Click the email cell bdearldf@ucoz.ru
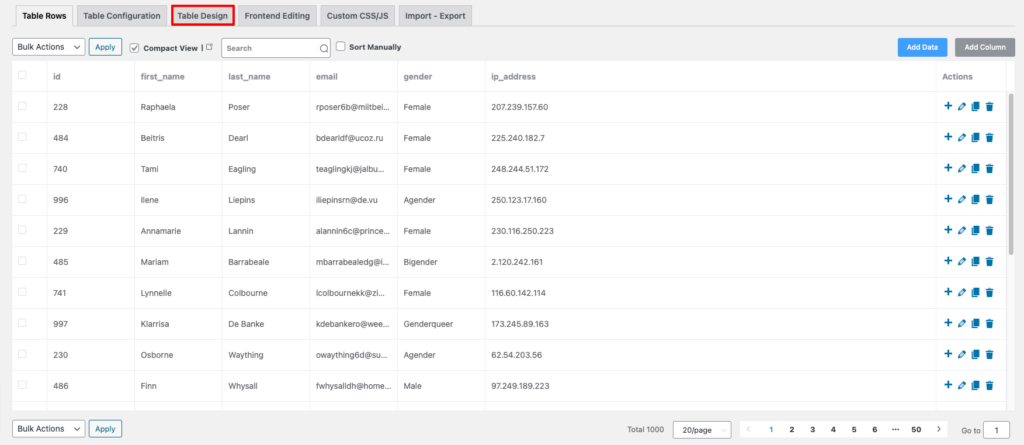 point(348,138)
